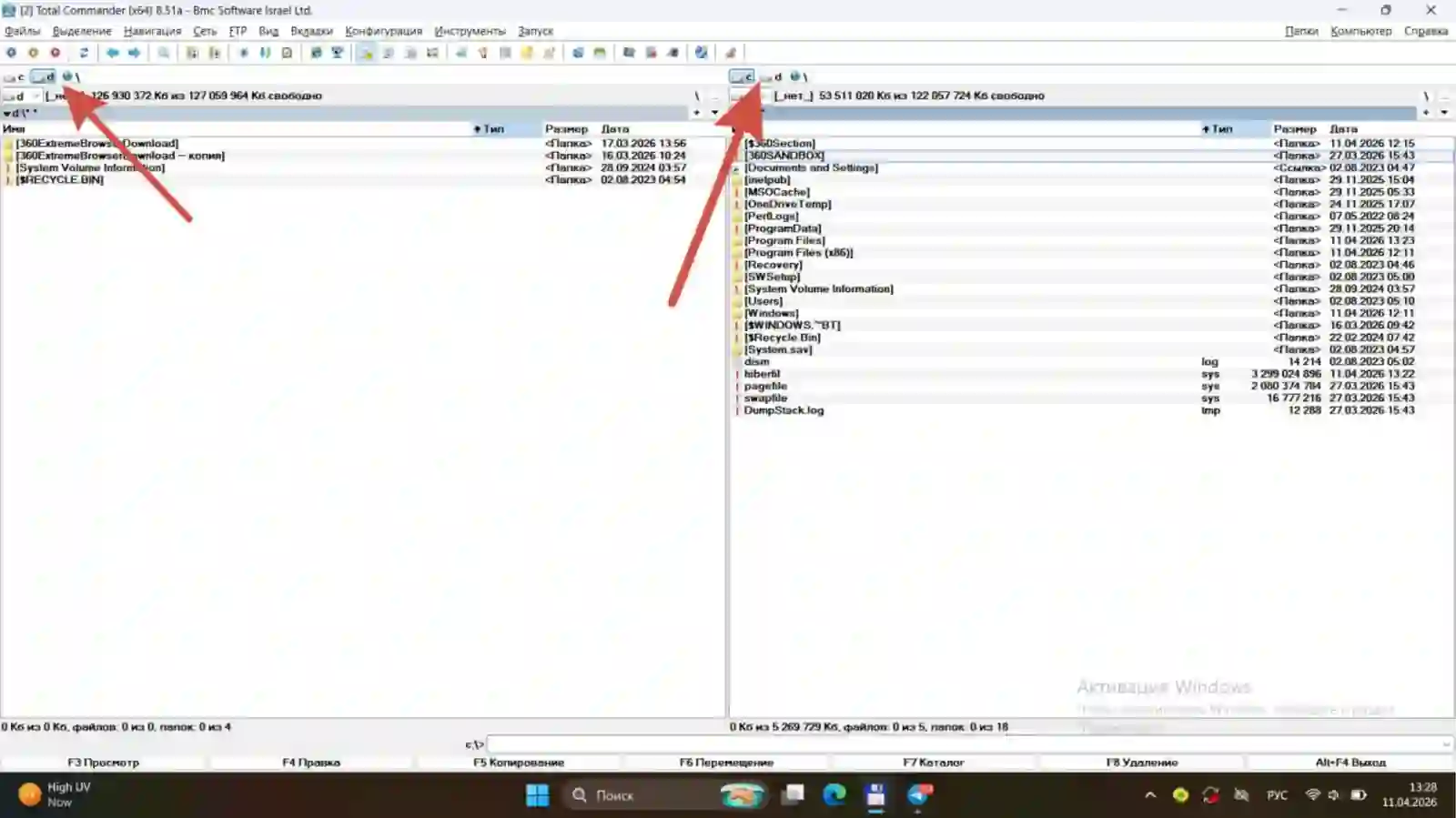The height and width of the screenshot is (818, 1456).
Task: Open file search magnifier icon
Action: 164,53
